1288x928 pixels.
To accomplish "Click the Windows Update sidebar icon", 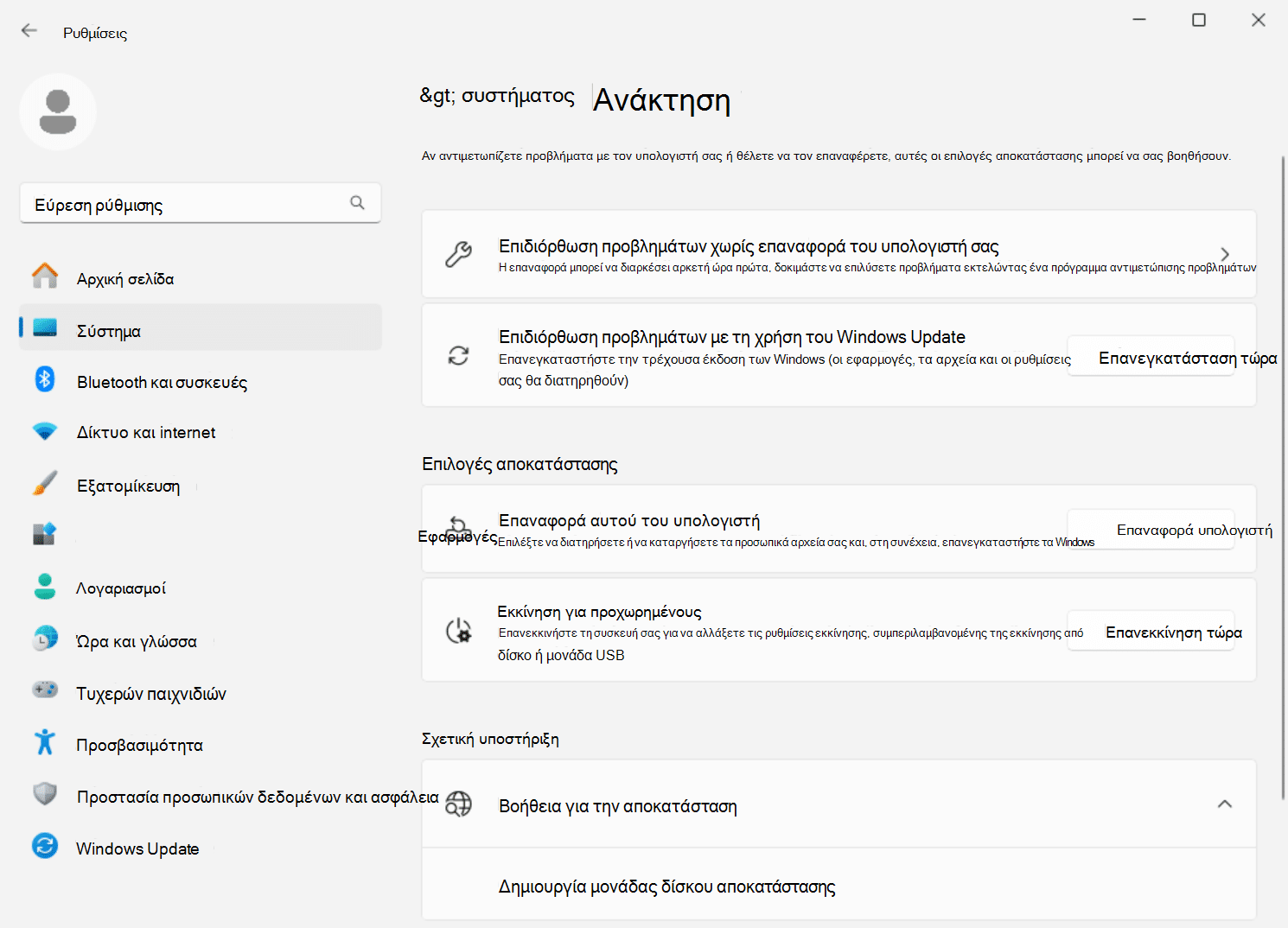I will (x=45, y=846).
